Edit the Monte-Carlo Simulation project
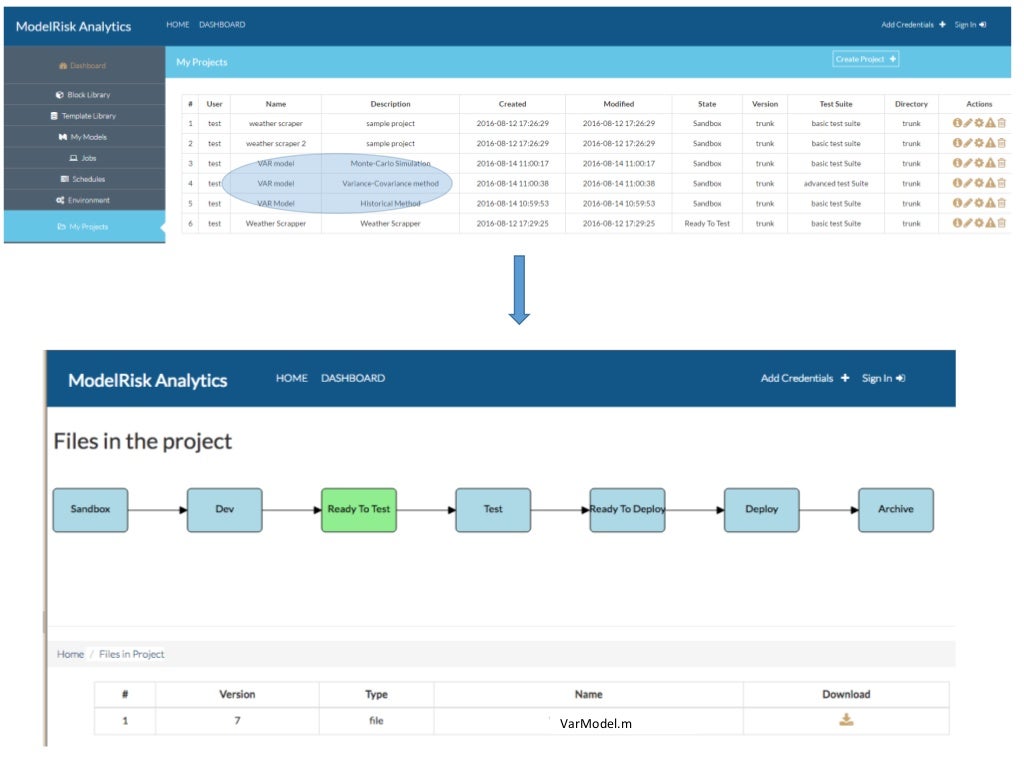 click(x=968, y=163)
